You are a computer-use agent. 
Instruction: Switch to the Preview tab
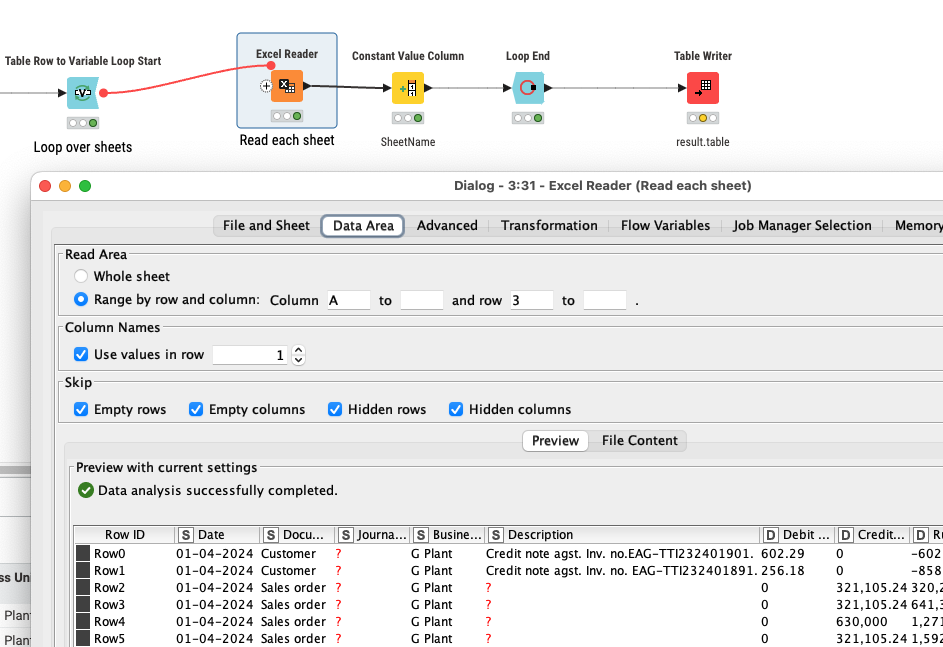[x=555, y=441]
